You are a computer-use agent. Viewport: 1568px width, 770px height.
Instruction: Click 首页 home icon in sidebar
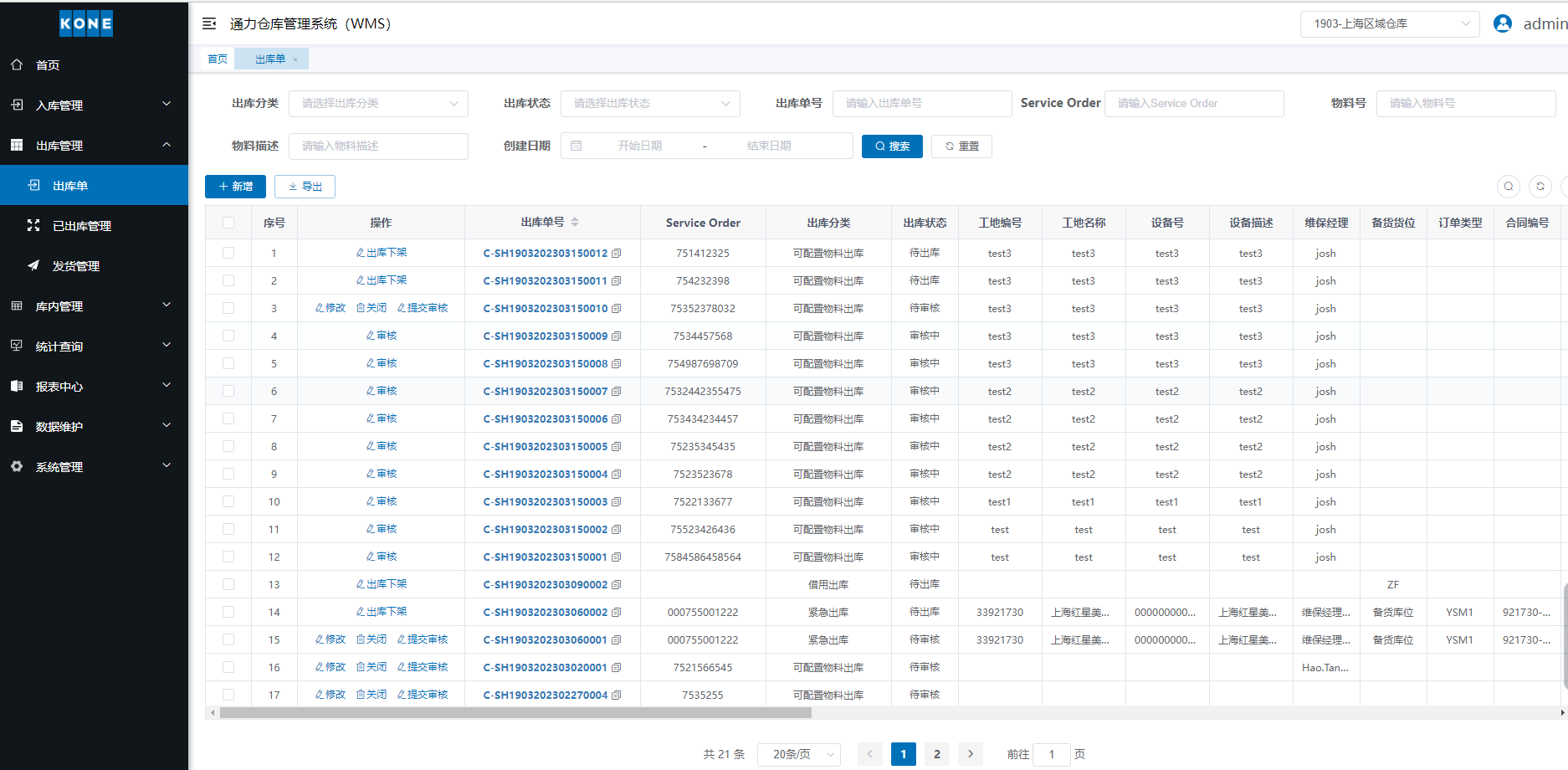point(17,64)
